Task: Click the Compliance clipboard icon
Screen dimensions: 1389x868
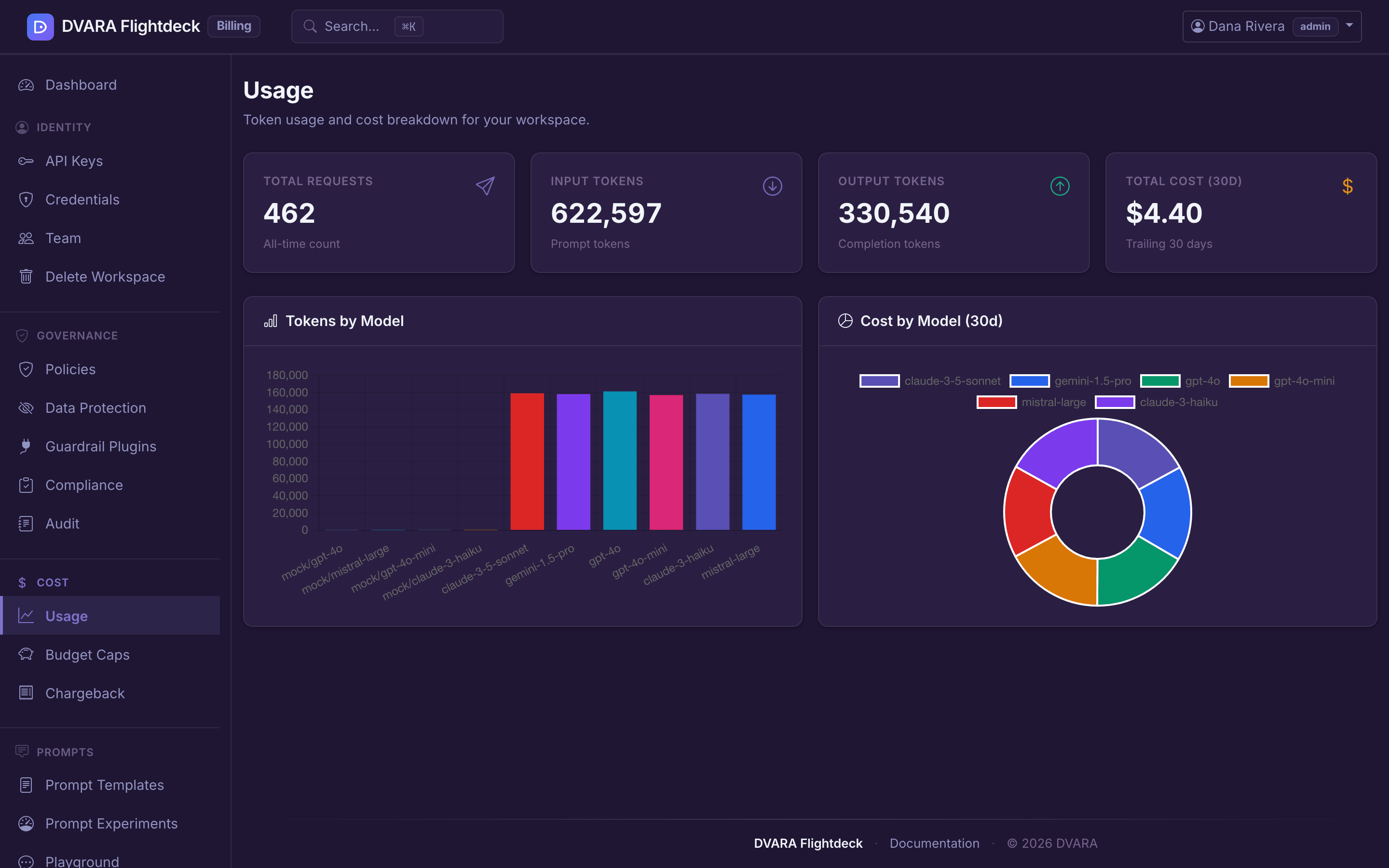Action: coord(26,485)
